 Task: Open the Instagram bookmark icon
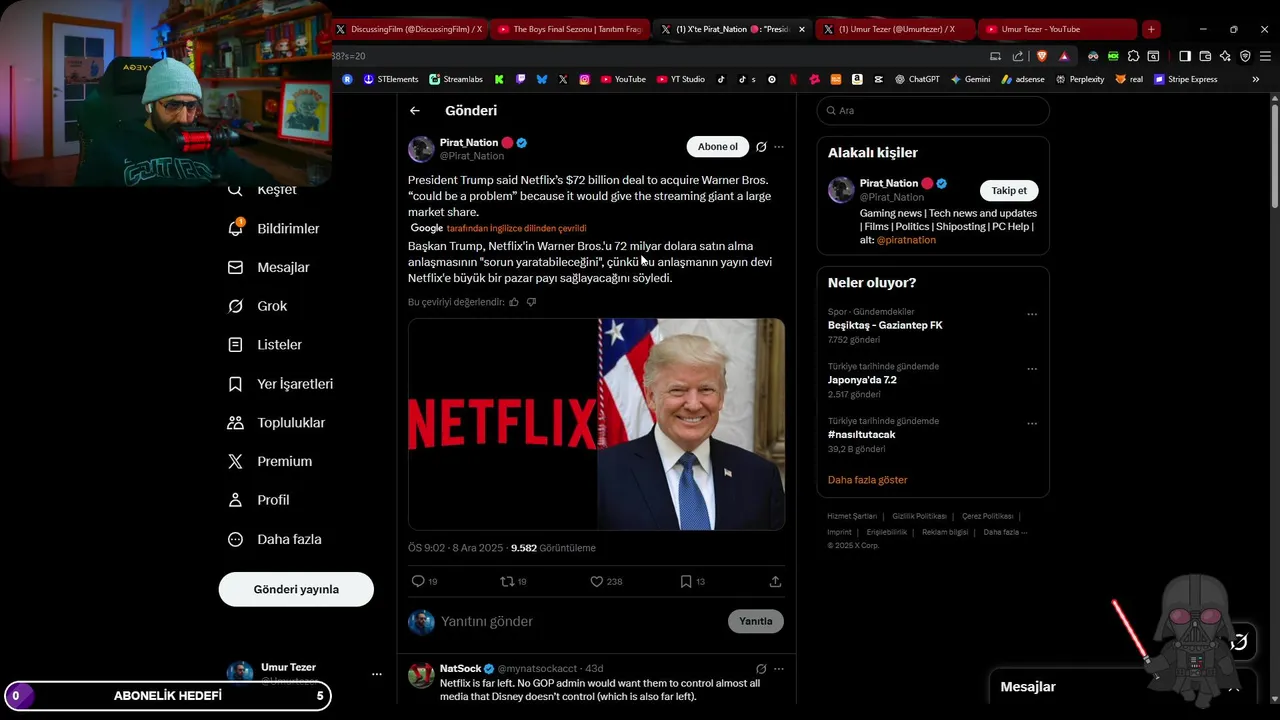pos(585,79)
